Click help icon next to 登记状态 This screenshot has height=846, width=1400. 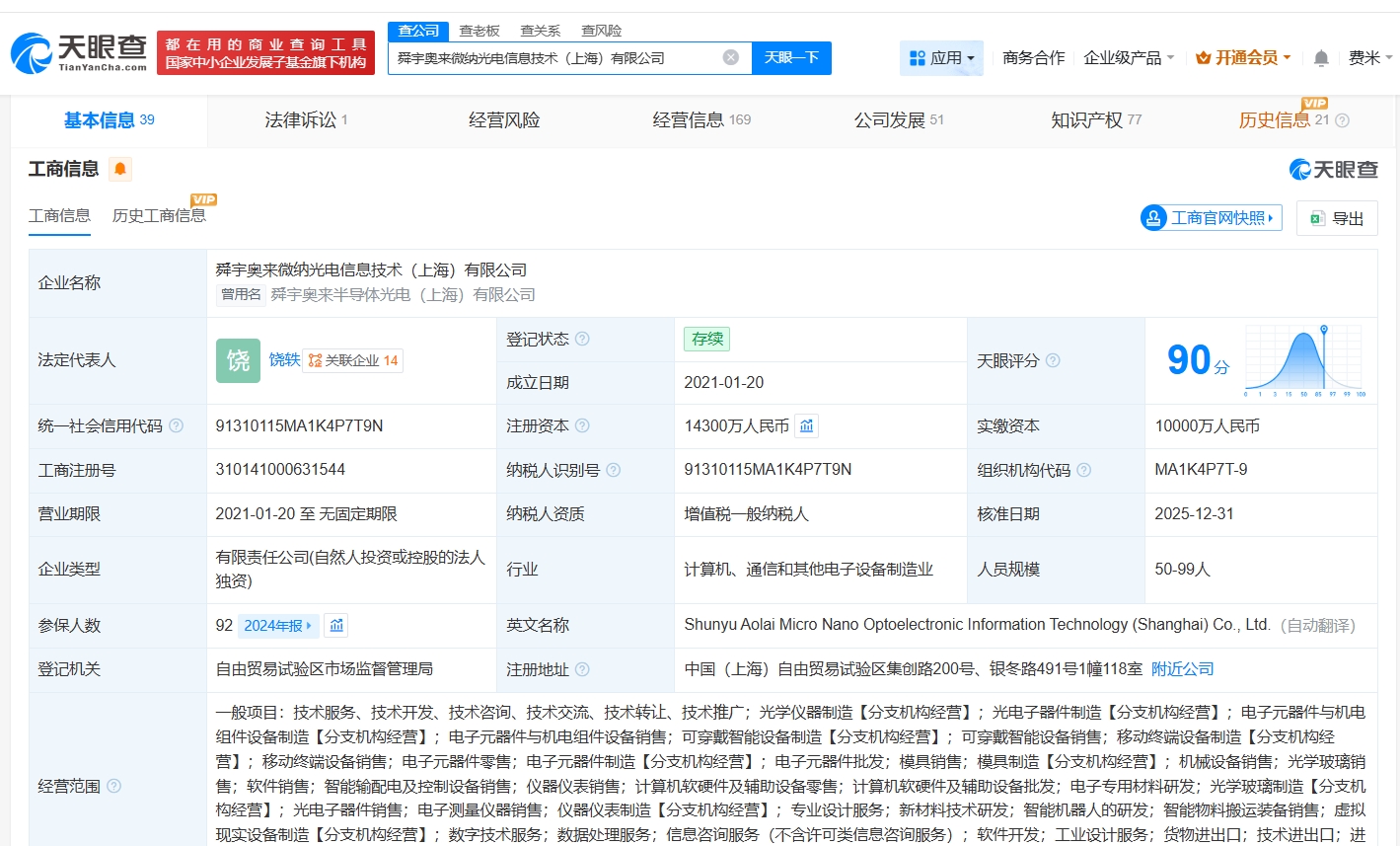[x=582, y=339]
